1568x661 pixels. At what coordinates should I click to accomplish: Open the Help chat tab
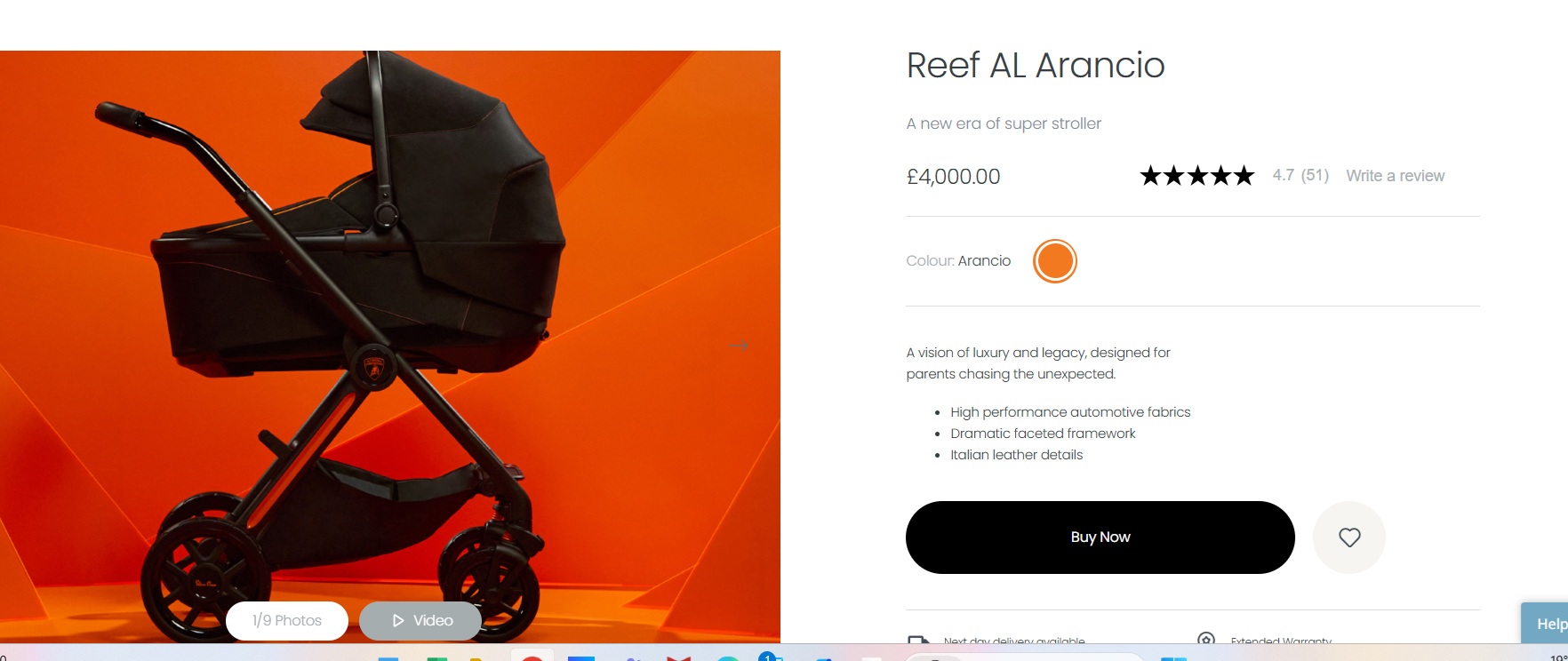[x=1545, y=624]
